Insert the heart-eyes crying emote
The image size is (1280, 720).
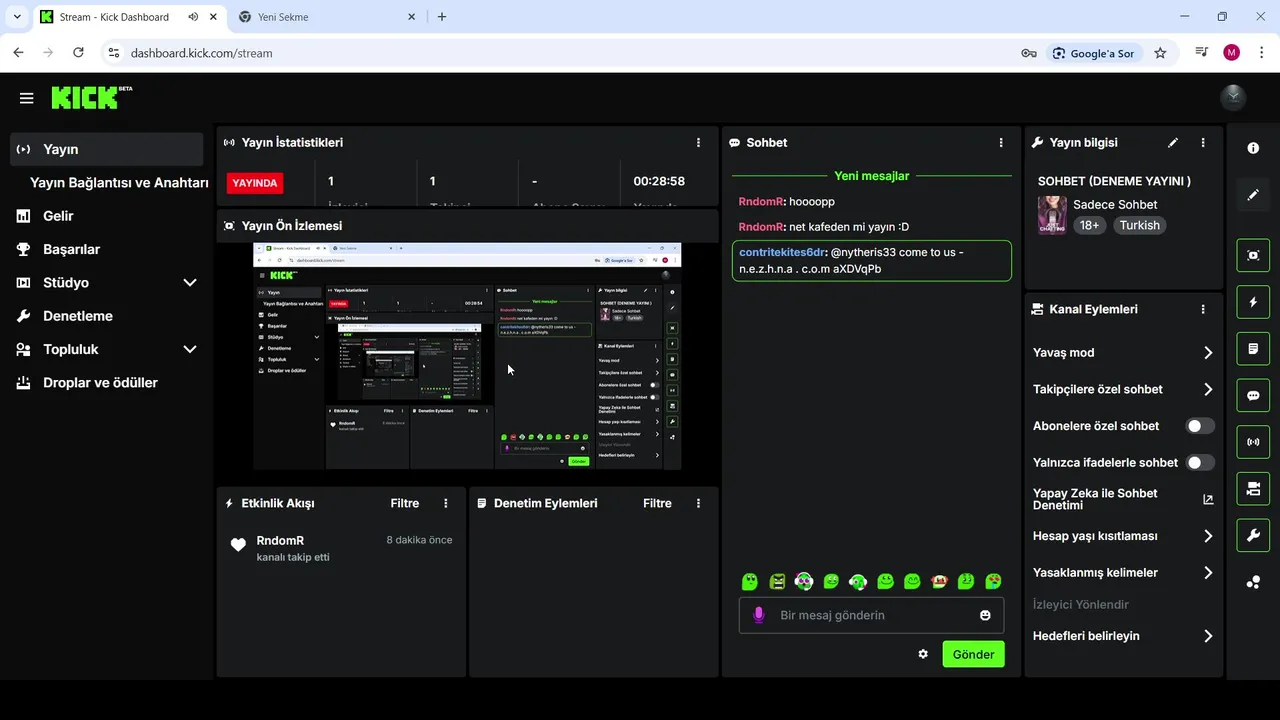click(993, 581)
